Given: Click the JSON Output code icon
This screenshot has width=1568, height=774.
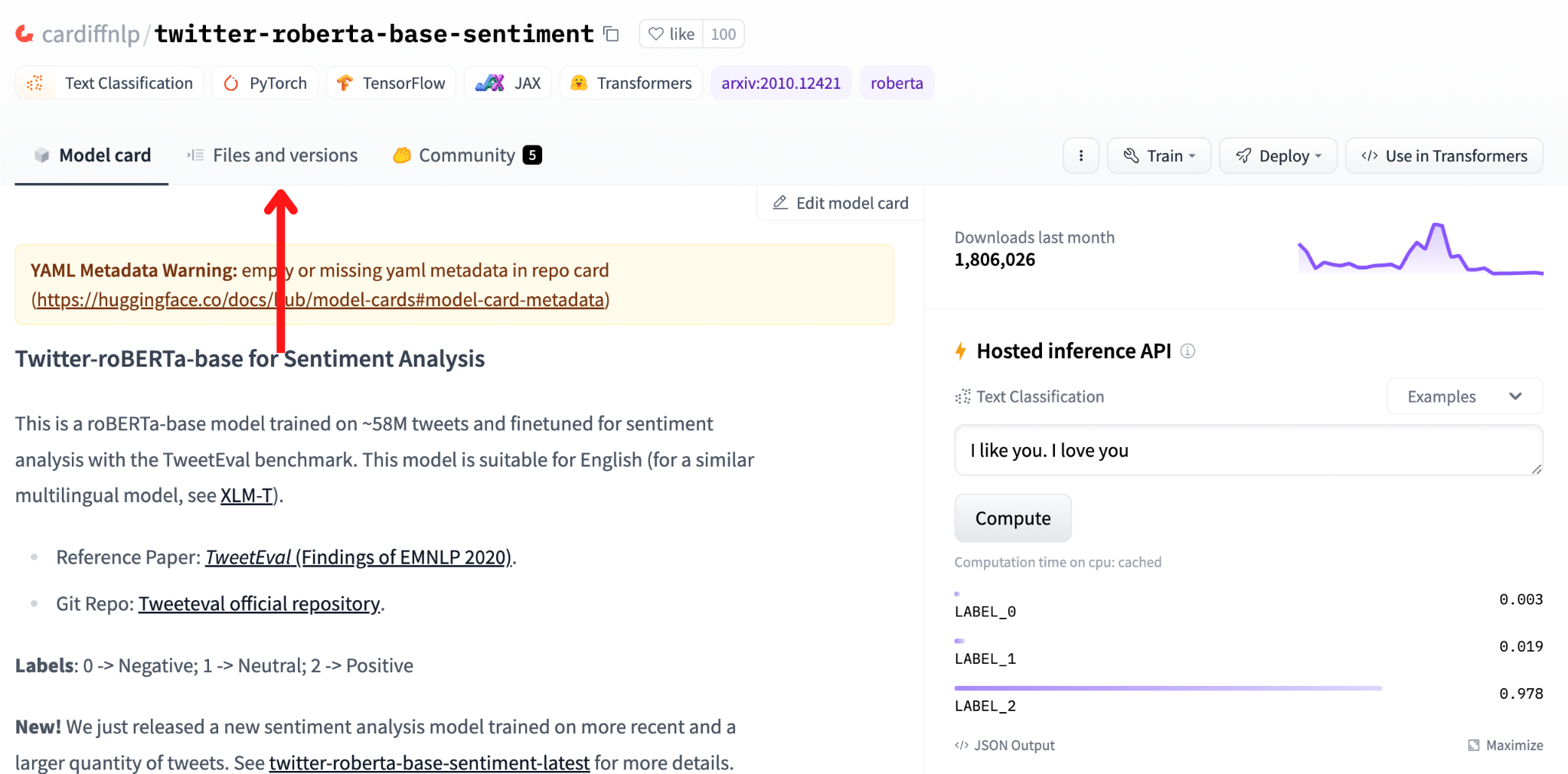Looking at the screenshot, I should coord(962,745).
